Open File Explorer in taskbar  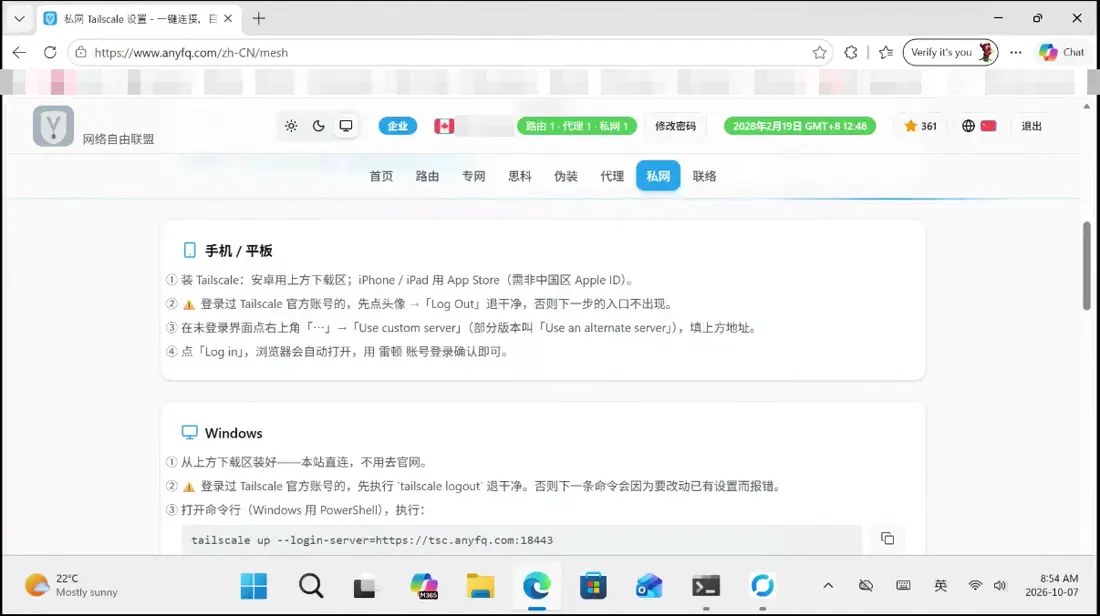click(481, 586)
